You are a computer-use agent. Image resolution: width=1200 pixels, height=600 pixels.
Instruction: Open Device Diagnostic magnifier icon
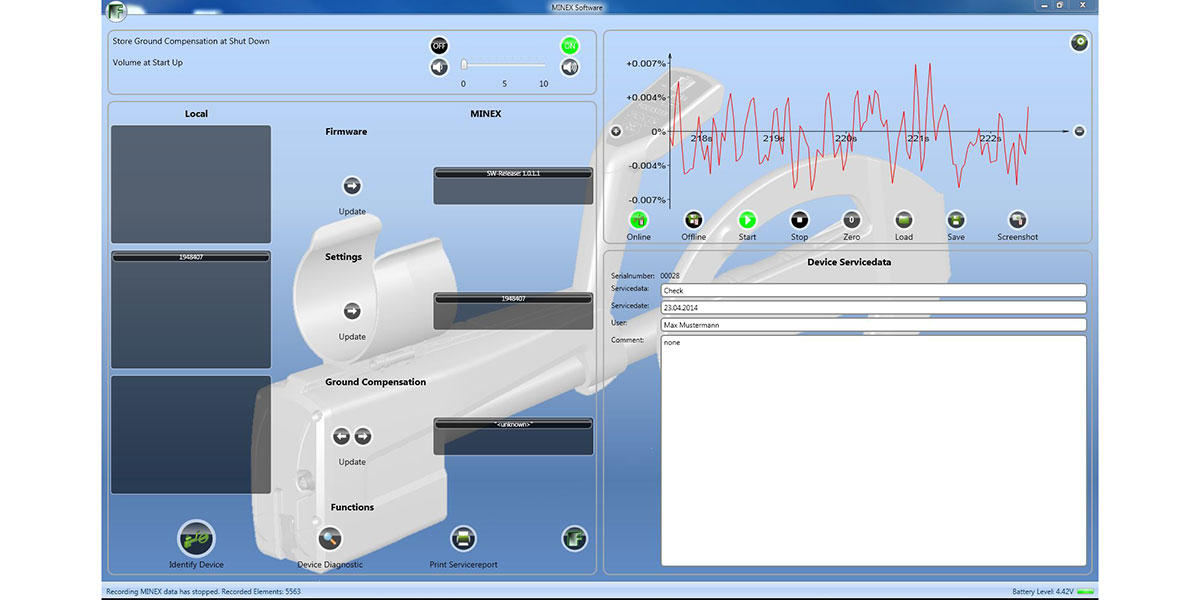pos(330,539)
